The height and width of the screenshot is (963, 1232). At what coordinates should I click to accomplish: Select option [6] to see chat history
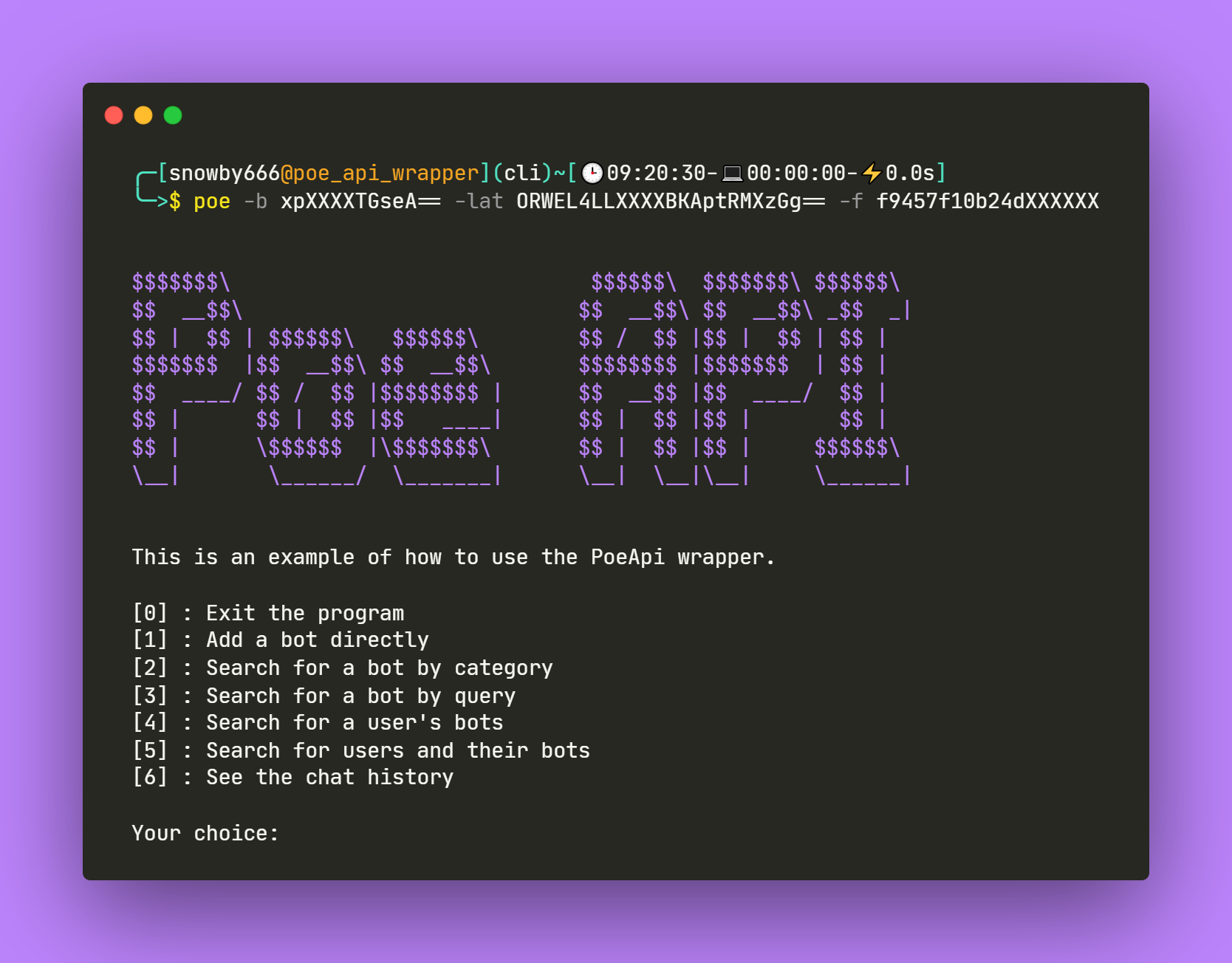(x=293, y=777)
